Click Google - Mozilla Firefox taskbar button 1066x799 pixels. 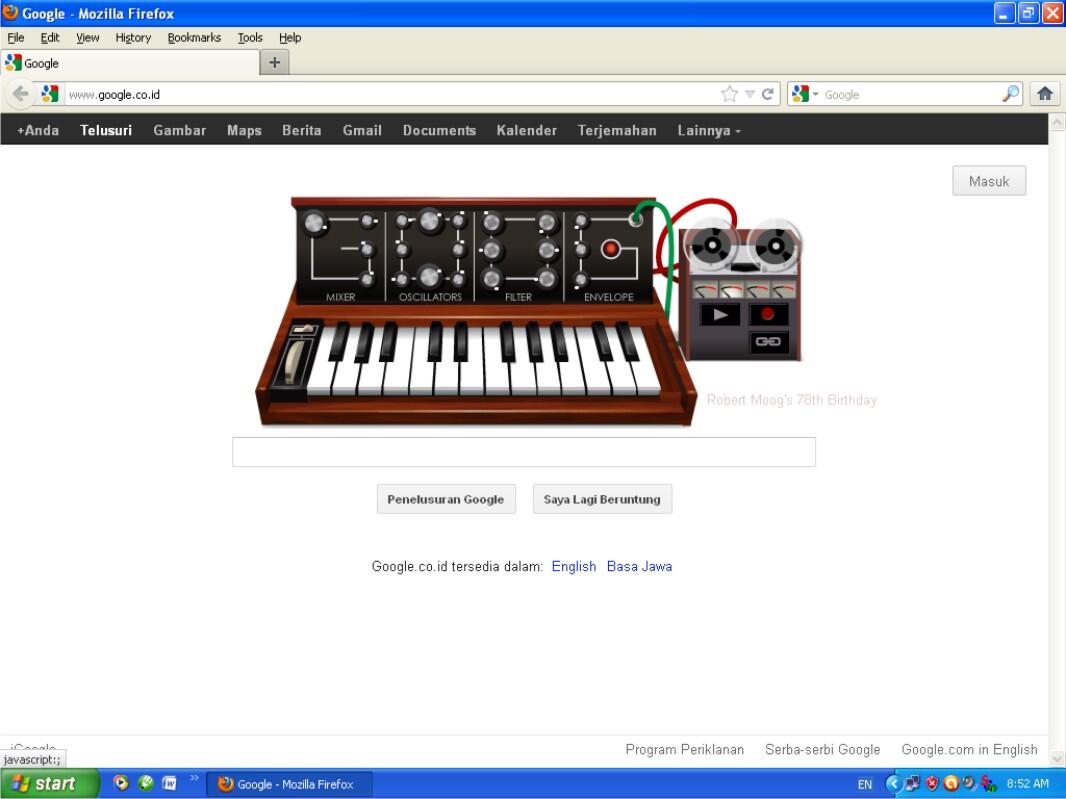289,784
